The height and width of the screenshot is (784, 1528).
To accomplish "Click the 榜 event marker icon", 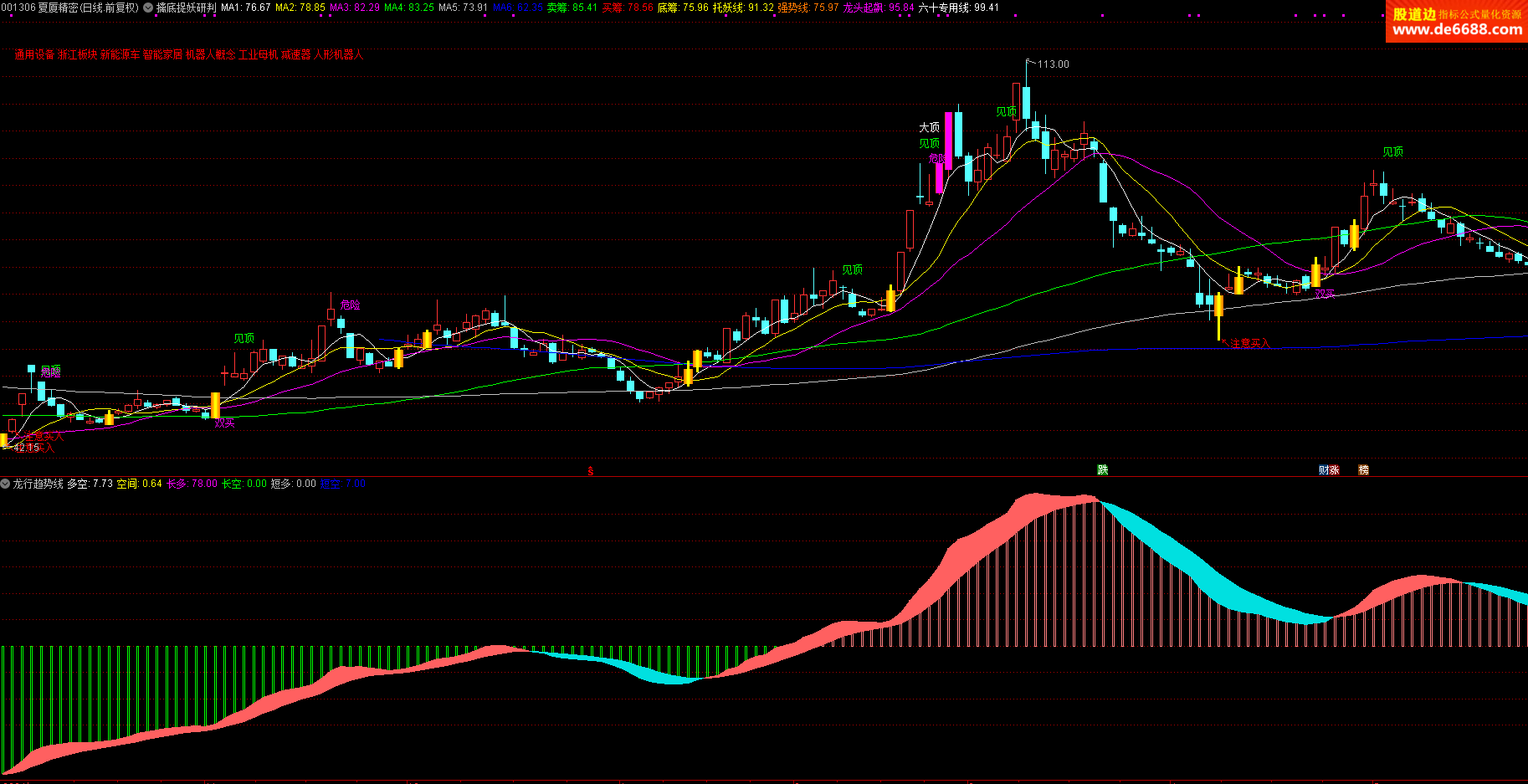I will point(1363,470).
